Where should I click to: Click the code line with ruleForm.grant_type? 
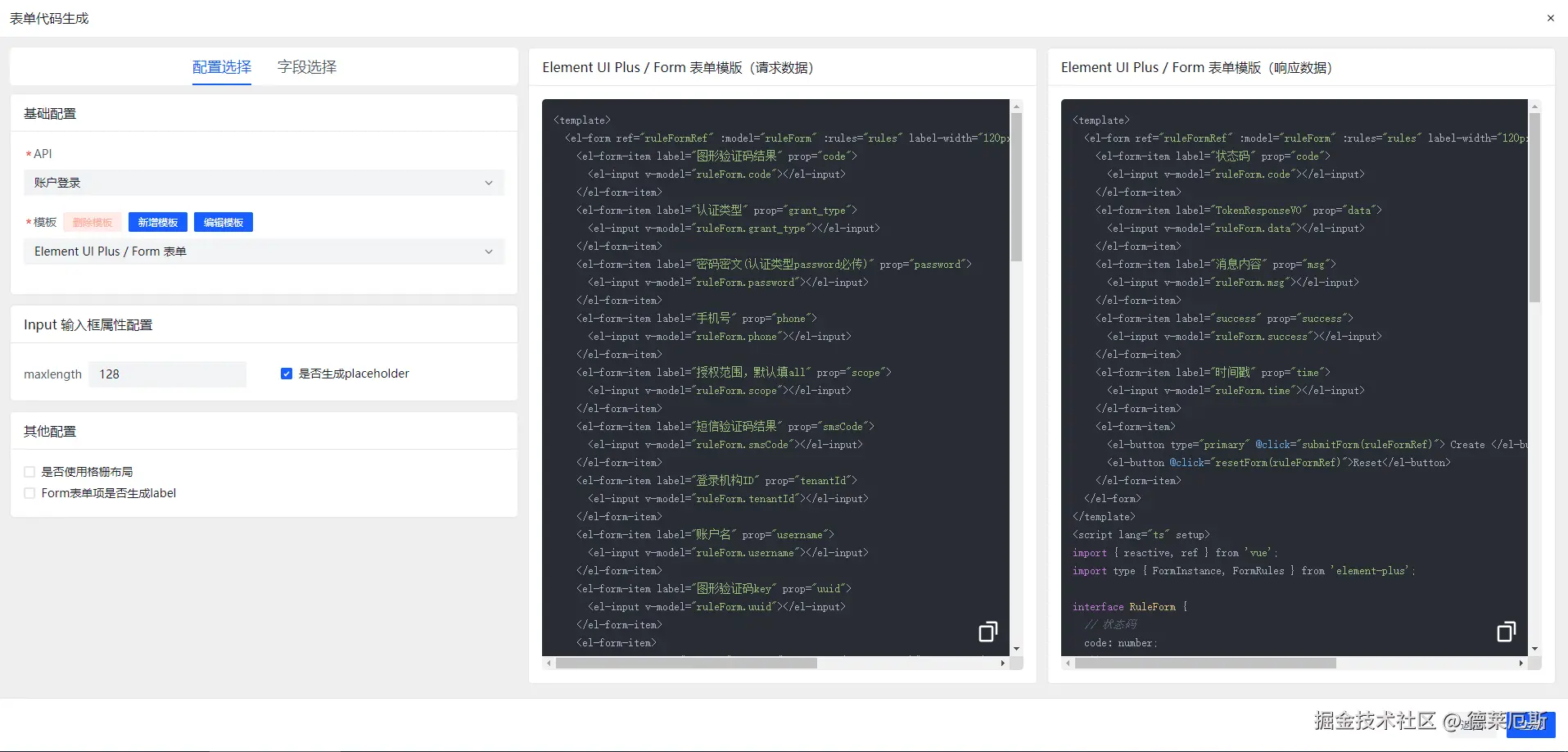734,229
